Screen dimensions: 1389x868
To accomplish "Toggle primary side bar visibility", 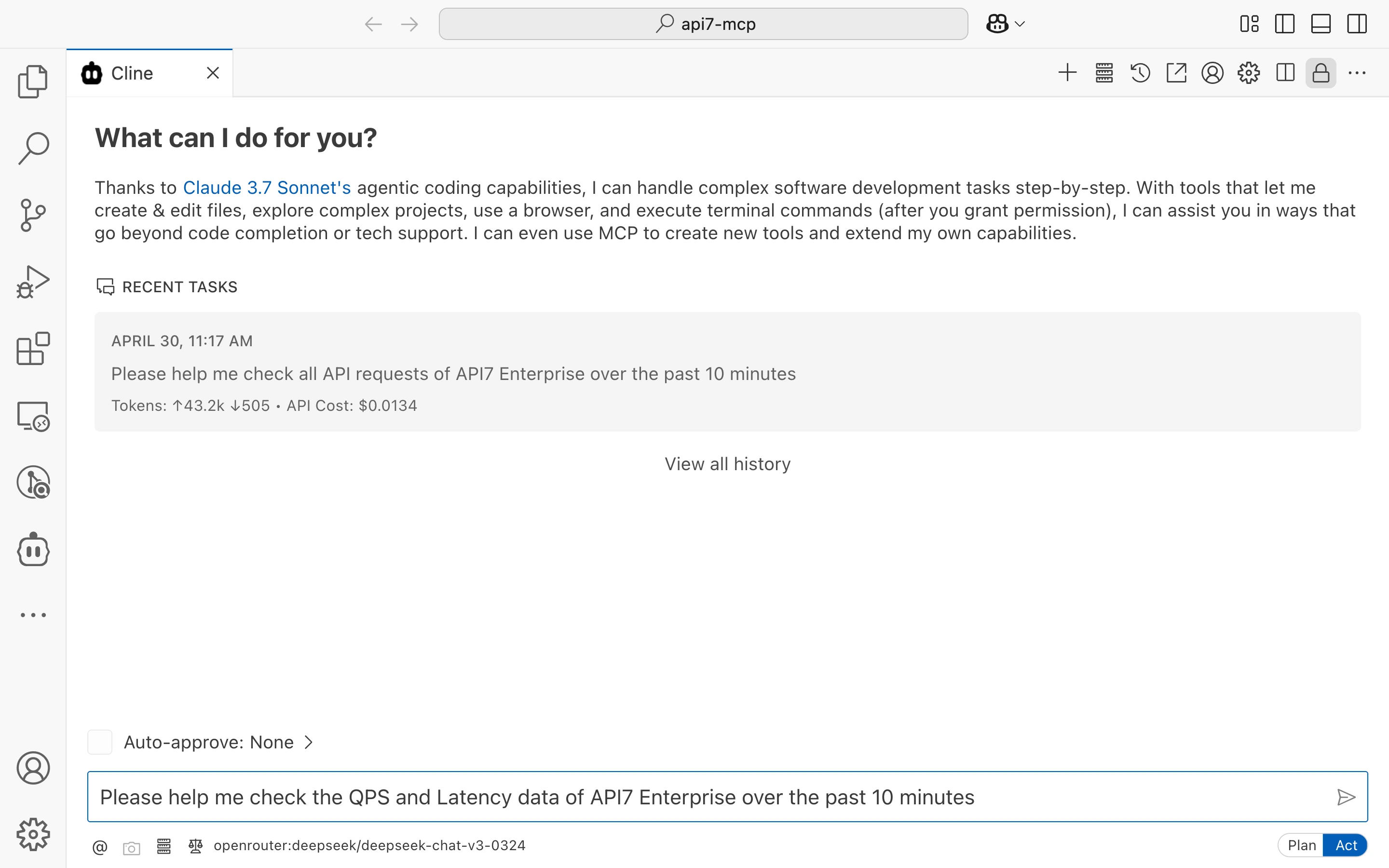I will pyautogui.click(x=1284, y=24).
